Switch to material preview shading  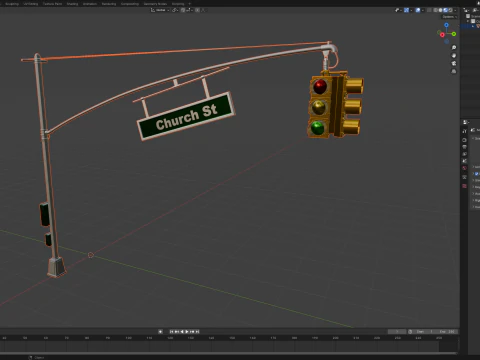[x=445, y=10]
